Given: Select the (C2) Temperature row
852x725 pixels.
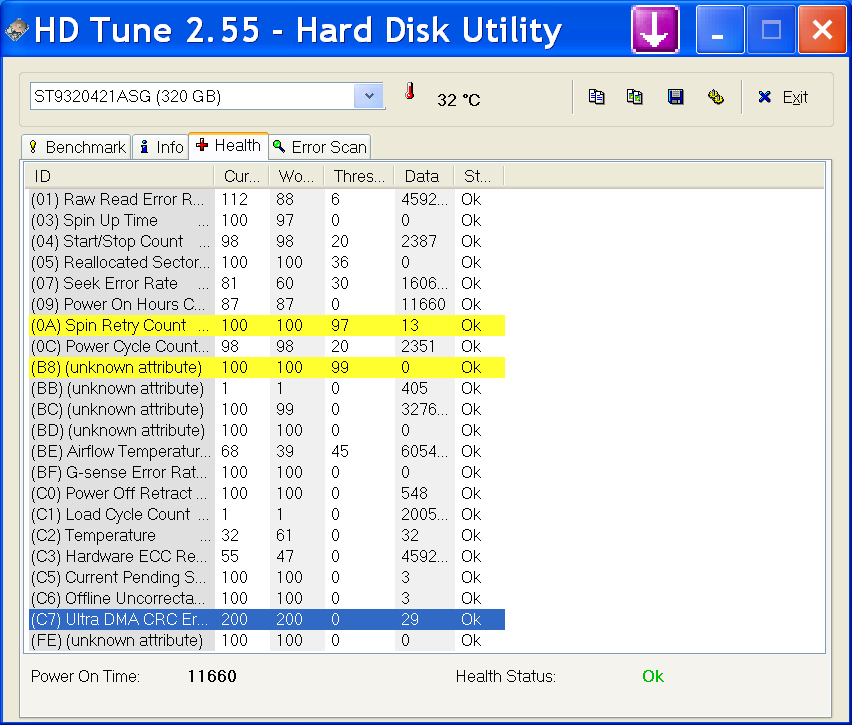Looking at the screenshot, I should coord(267,535).
